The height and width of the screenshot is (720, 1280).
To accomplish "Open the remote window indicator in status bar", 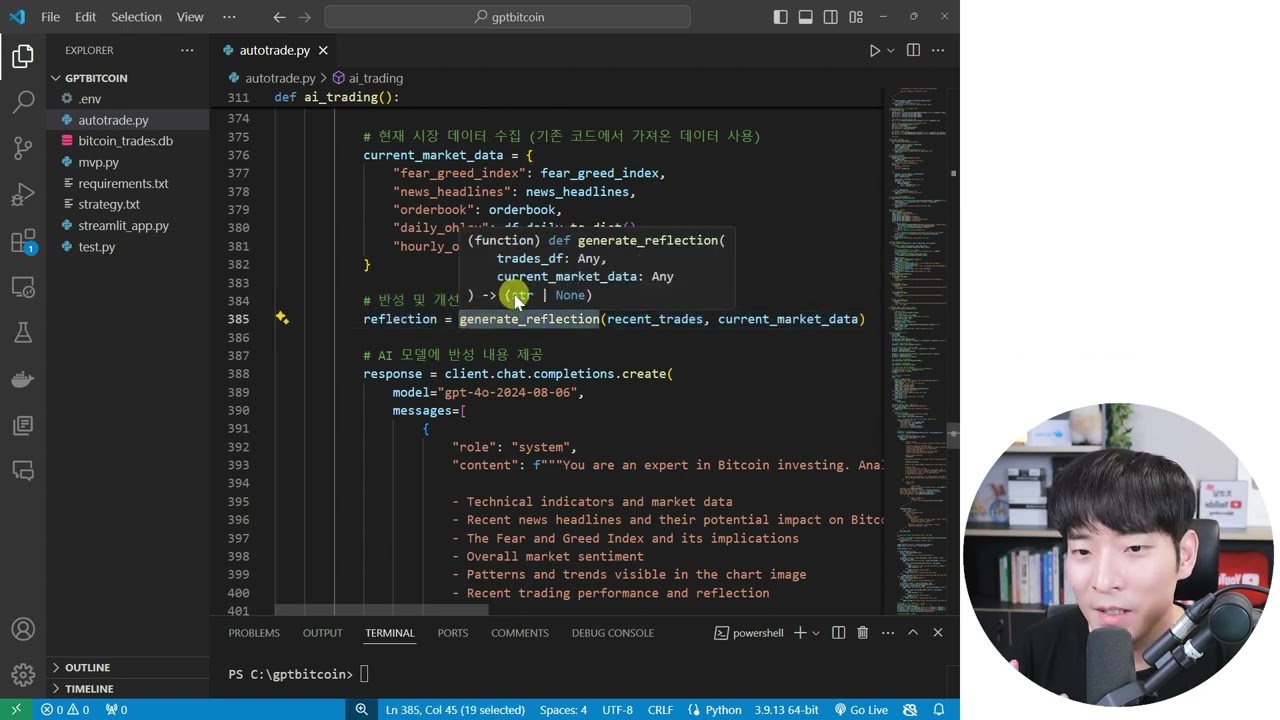I will [x=15, y=710].
